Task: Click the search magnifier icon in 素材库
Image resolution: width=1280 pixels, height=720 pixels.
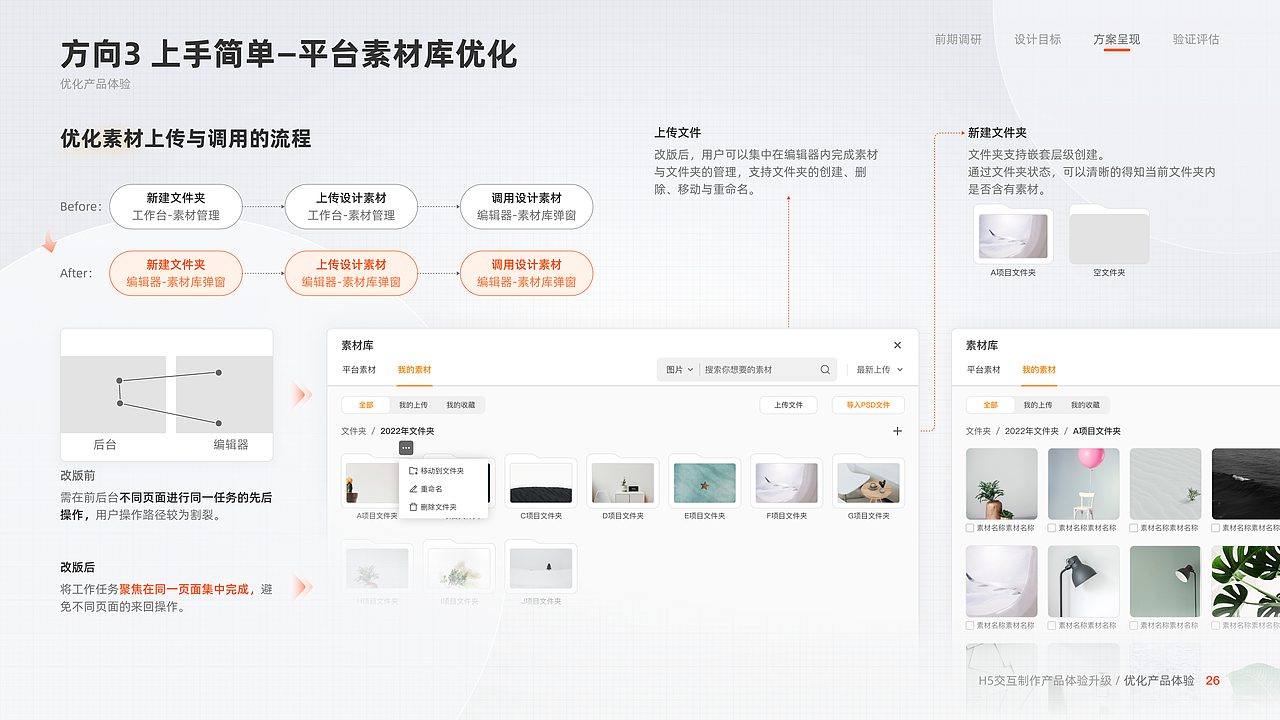Action: (x=825, y=370)
